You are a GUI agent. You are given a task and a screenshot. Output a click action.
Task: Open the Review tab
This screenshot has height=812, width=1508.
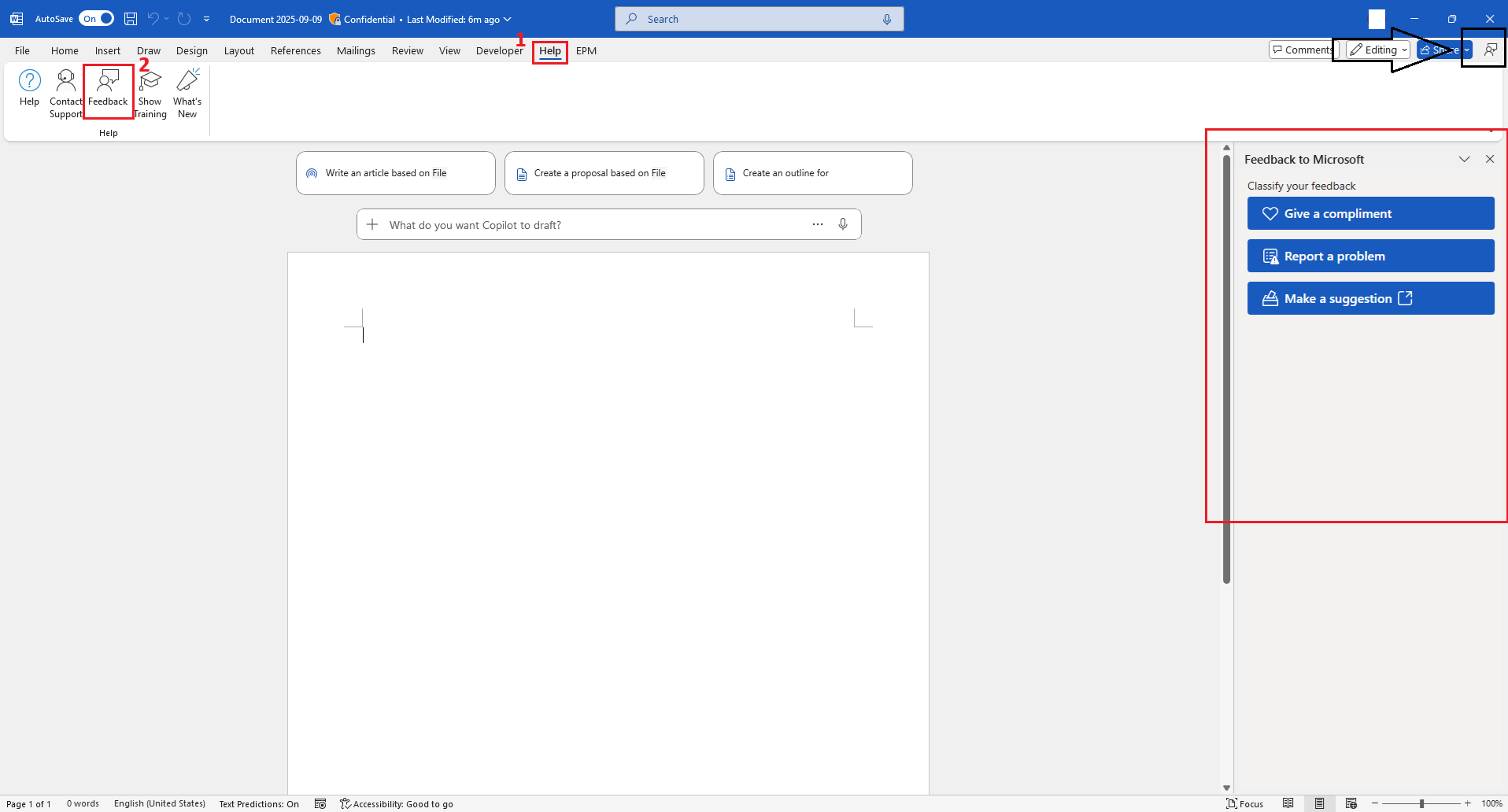pos(408,50)
